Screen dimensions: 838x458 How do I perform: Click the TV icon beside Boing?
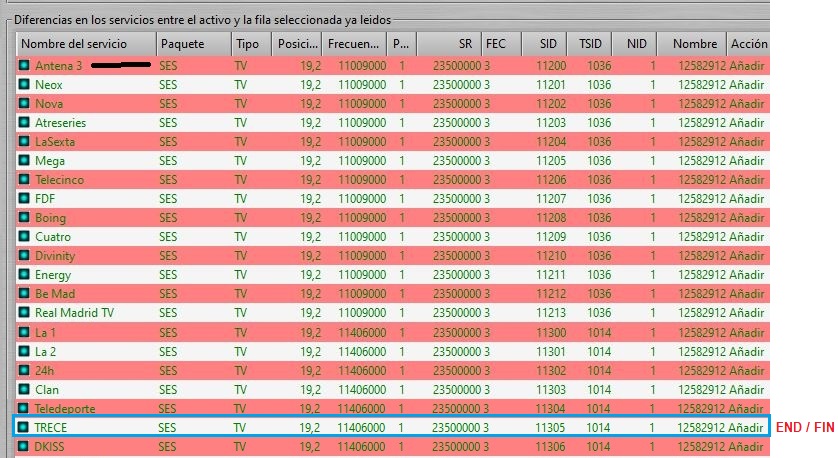(24, 218)
